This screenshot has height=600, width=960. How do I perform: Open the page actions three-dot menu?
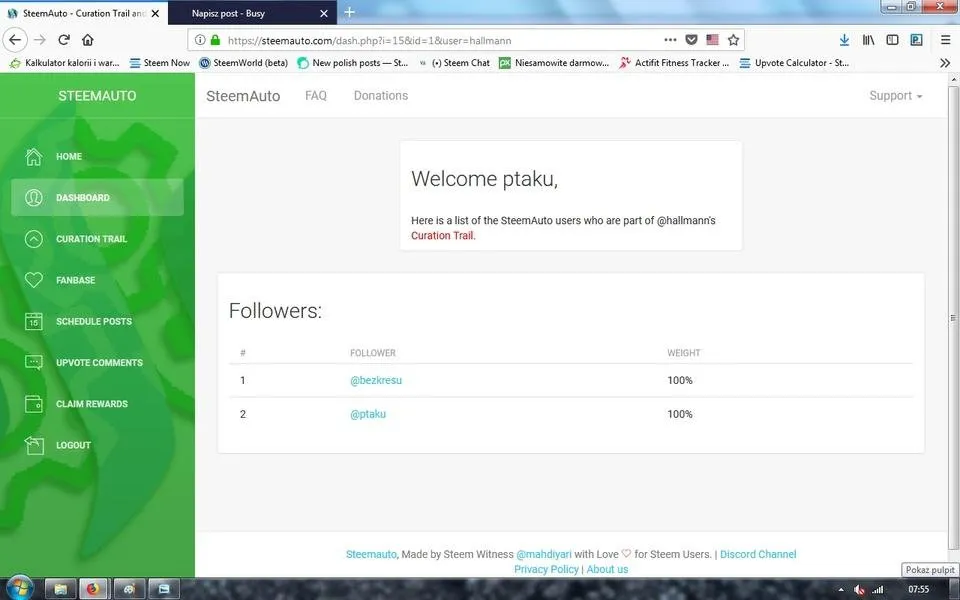670,40
